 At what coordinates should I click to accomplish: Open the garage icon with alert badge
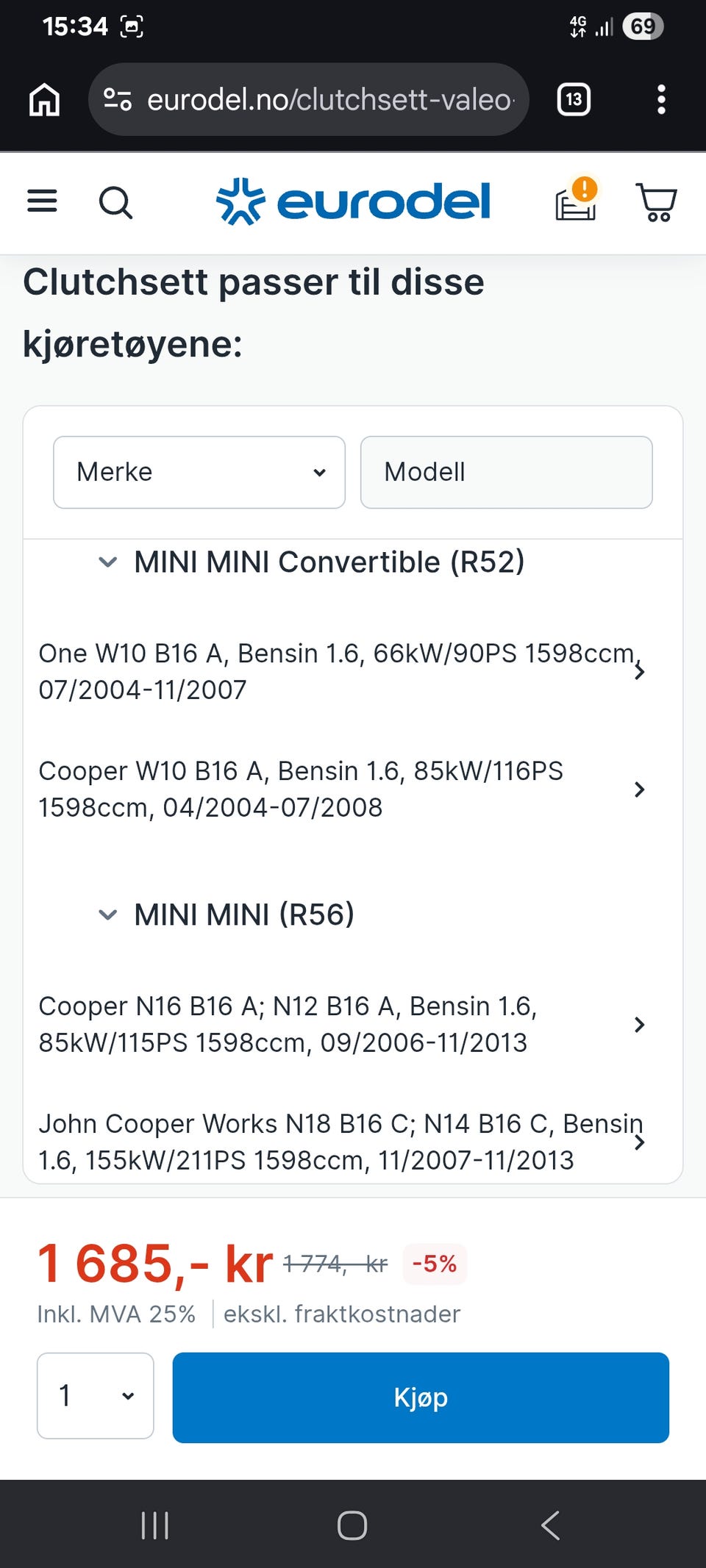(576, 199)
